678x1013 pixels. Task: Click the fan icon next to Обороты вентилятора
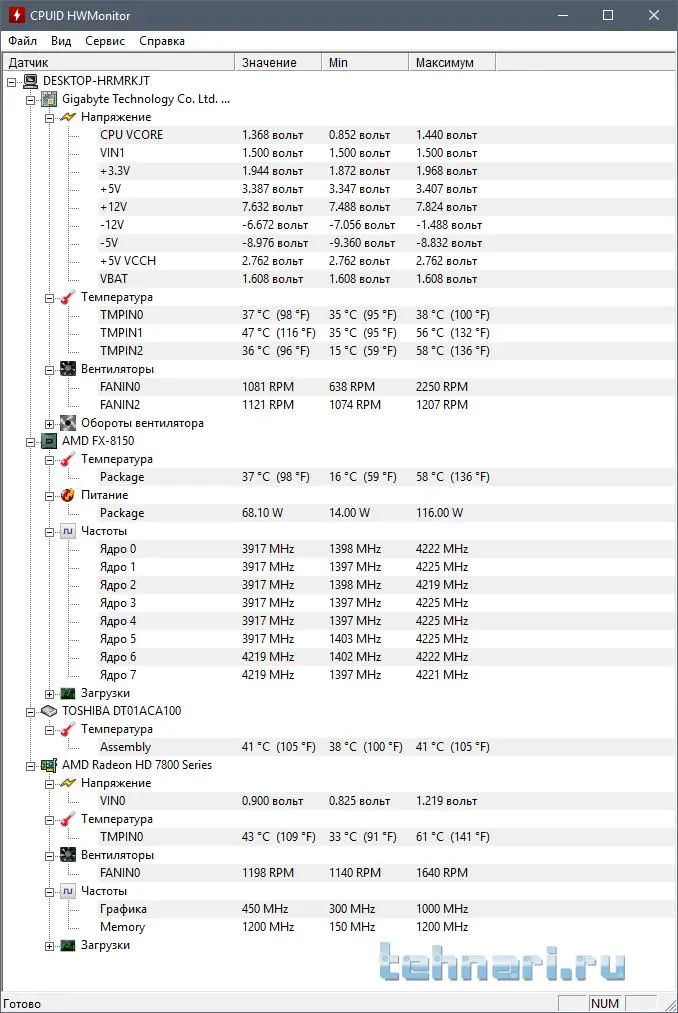(x=68, y=423)
